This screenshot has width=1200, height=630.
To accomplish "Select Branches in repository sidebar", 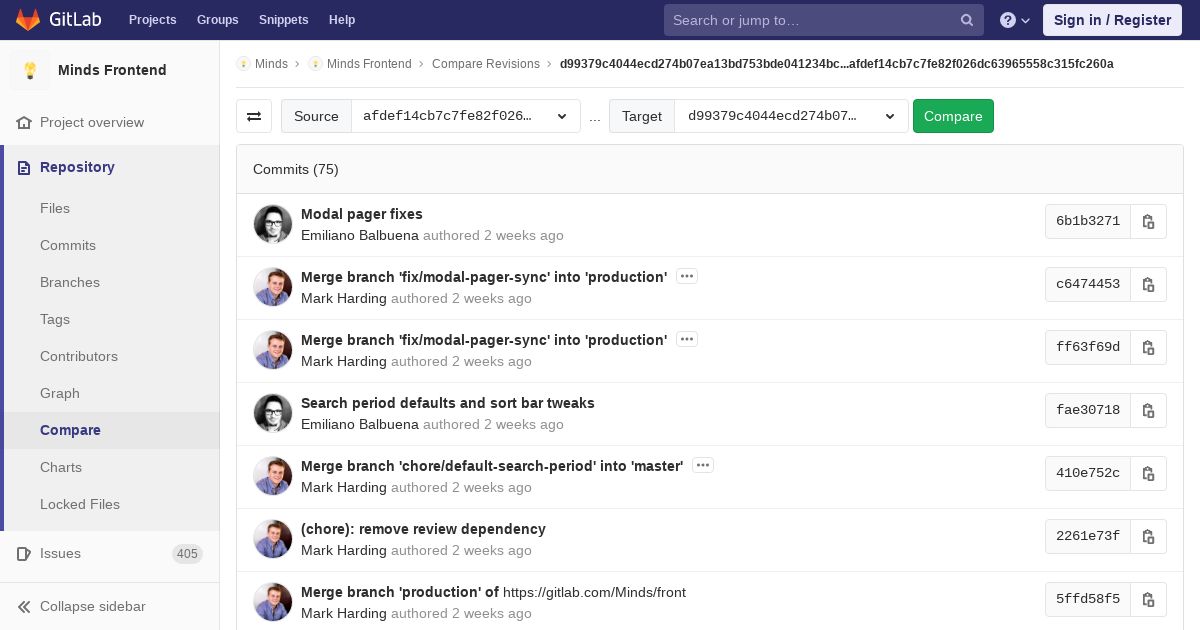I will coord(70,282).
